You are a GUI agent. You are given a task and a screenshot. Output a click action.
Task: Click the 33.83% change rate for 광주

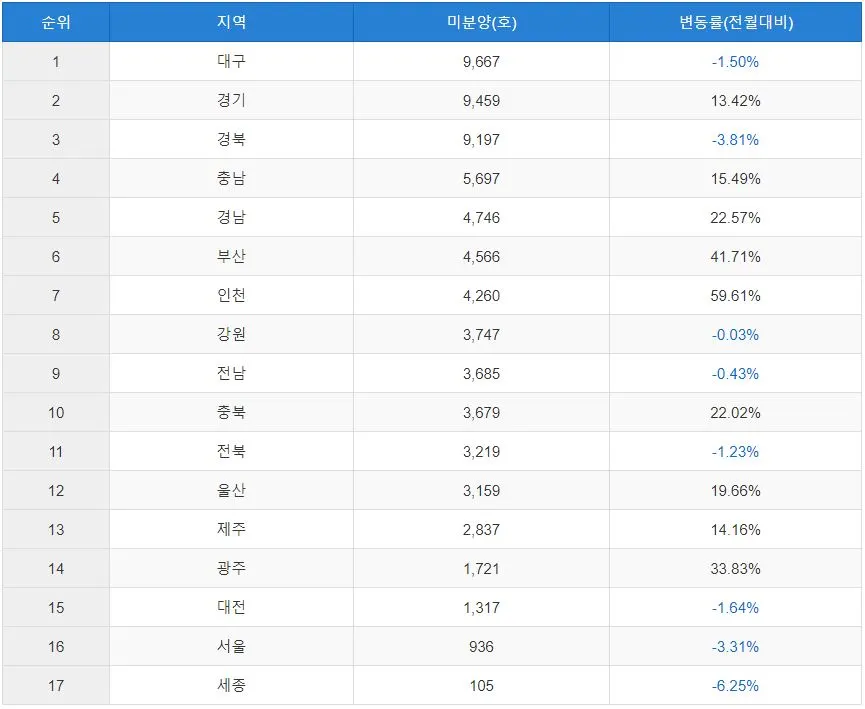point(735,568)
